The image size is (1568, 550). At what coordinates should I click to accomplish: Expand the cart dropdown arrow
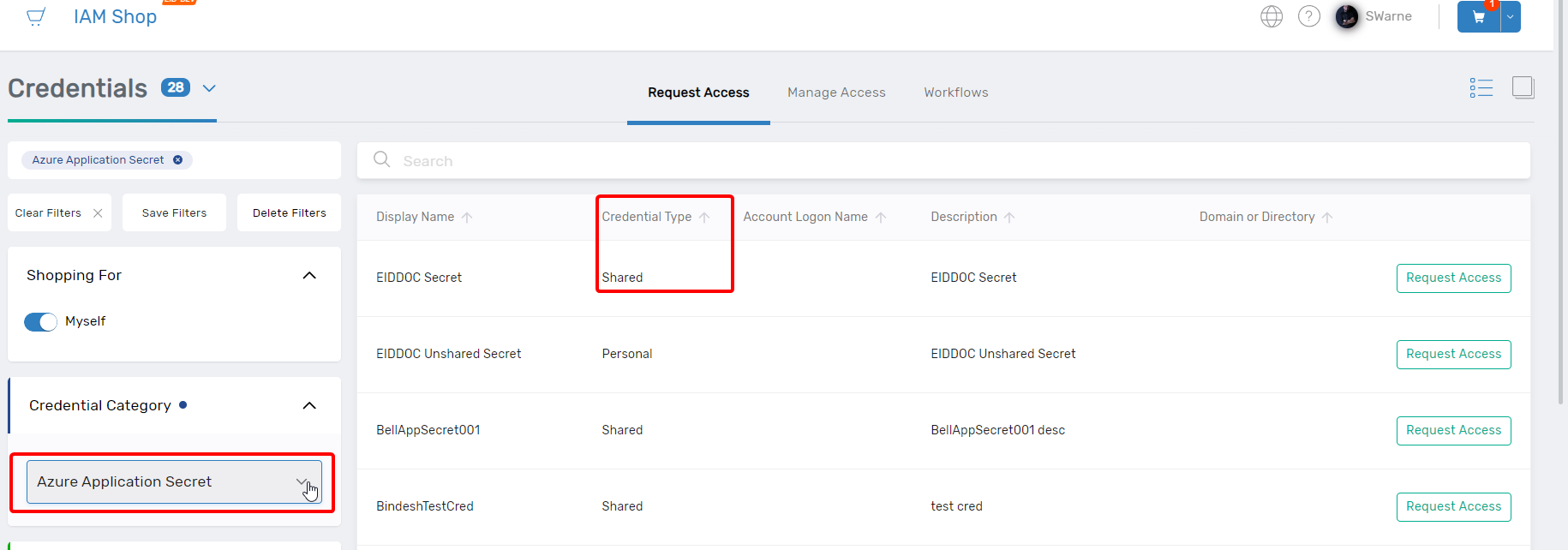[x=1511, y=17]
